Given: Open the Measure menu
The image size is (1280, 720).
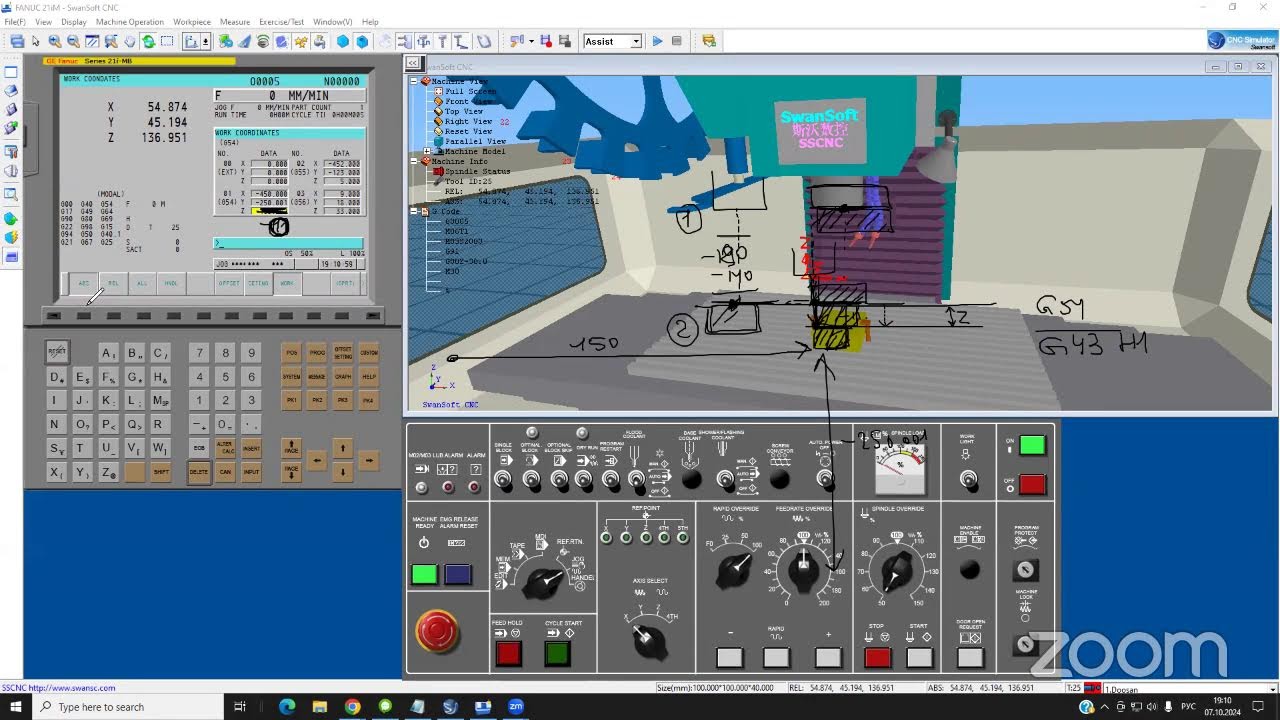Looking at the screenshot, I should pyautogui.click(x=235, y=21).
